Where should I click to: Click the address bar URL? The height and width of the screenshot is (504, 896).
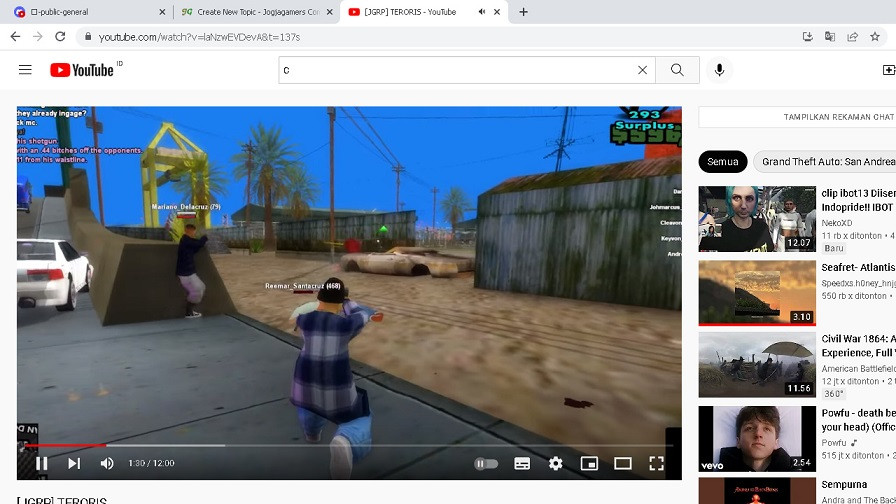pyautogui.click(x=199, y=37)
